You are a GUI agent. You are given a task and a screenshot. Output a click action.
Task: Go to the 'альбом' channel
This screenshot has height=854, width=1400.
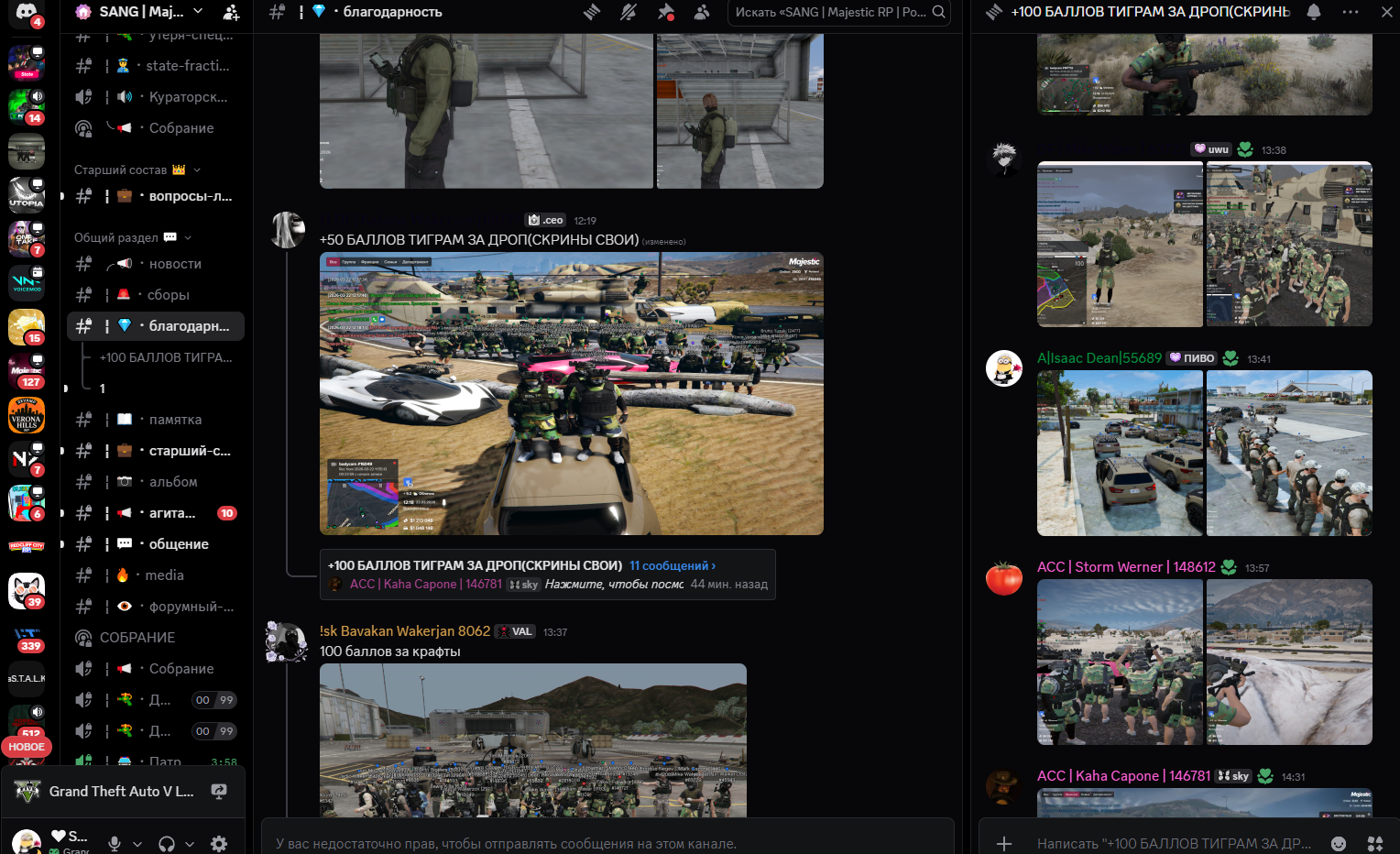pyautogui.click(x=156, y=482)
